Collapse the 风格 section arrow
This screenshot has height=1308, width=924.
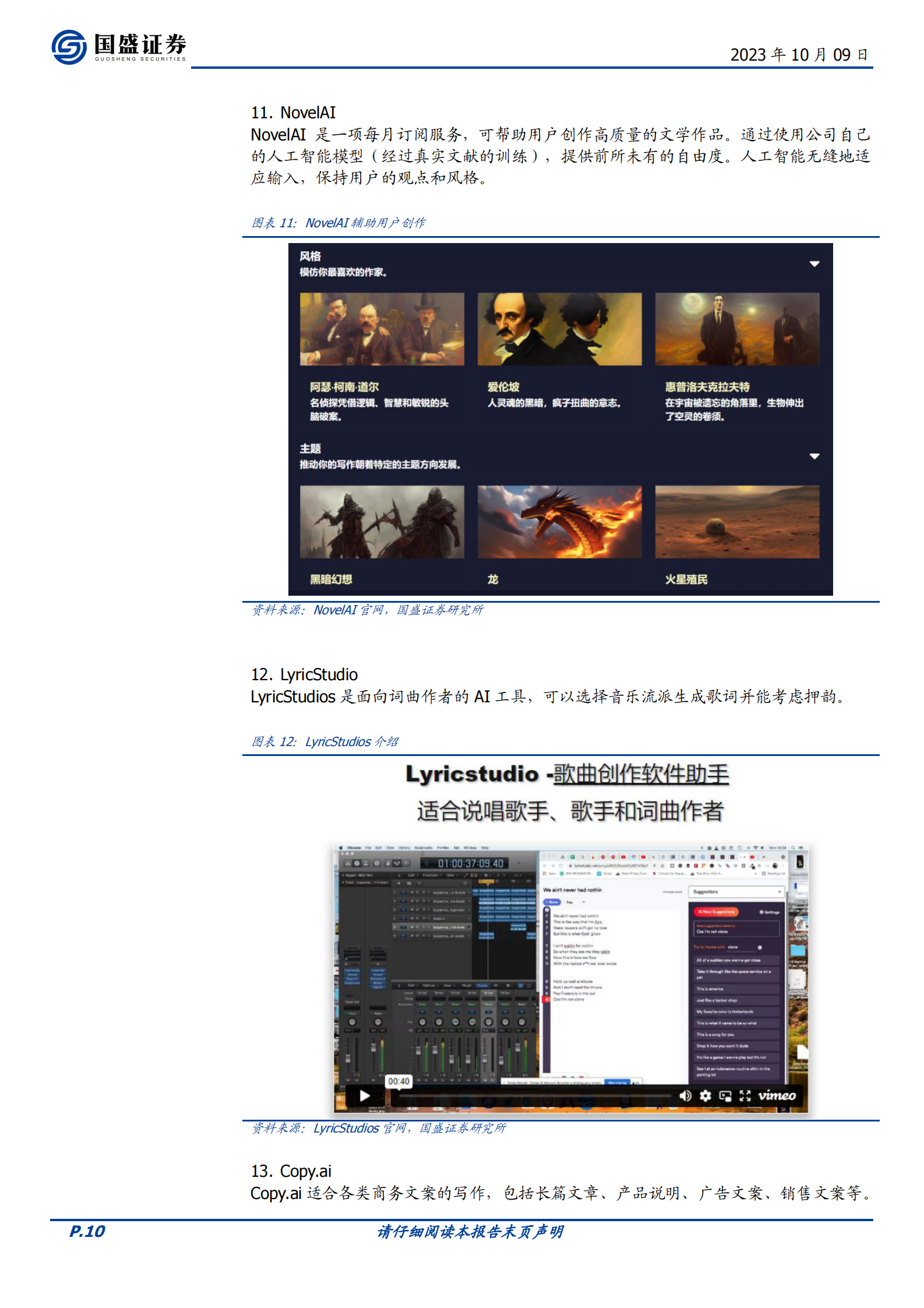coord(814,264)
